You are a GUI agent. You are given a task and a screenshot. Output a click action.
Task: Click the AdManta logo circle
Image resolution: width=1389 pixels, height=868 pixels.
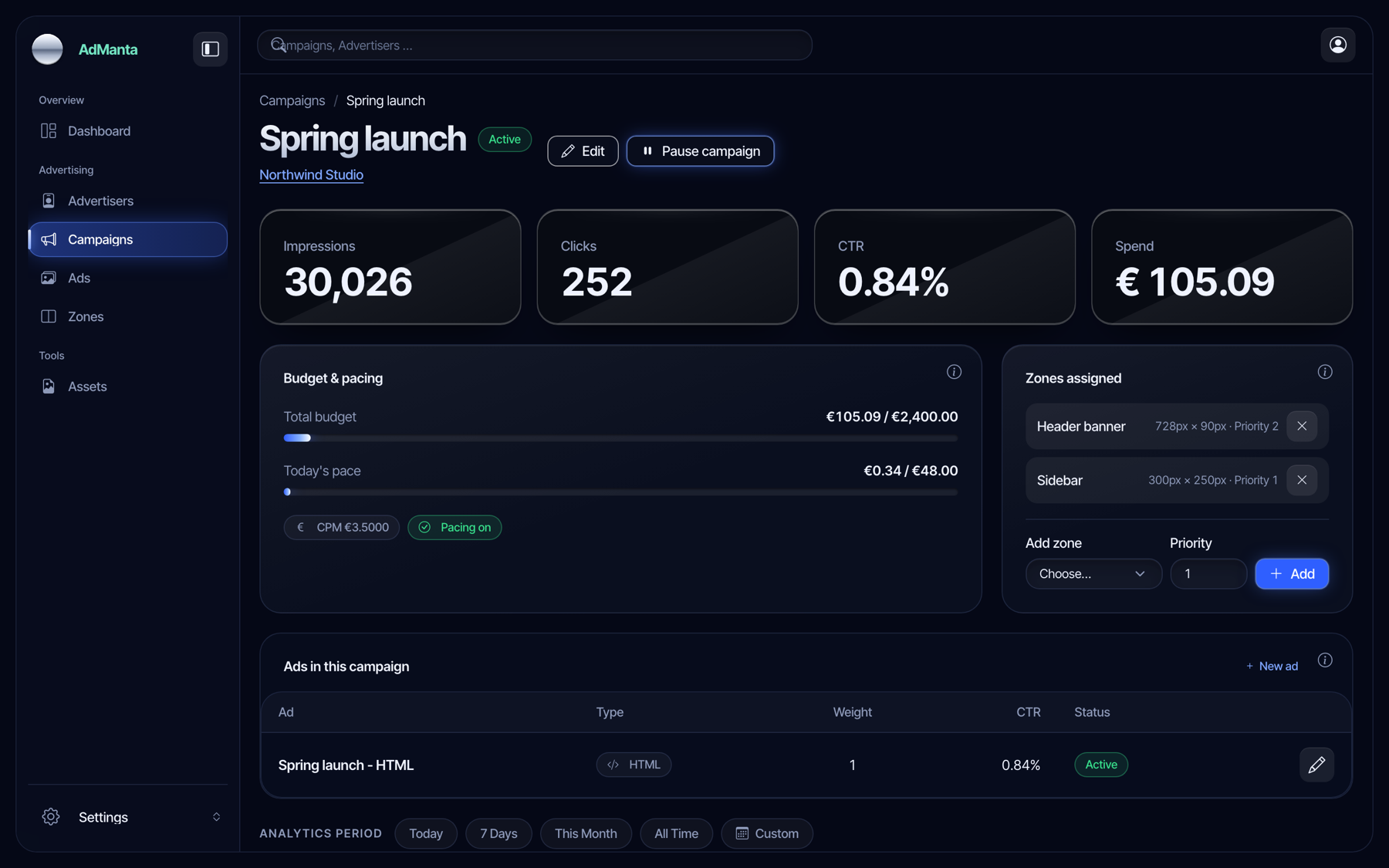[47, 49]
